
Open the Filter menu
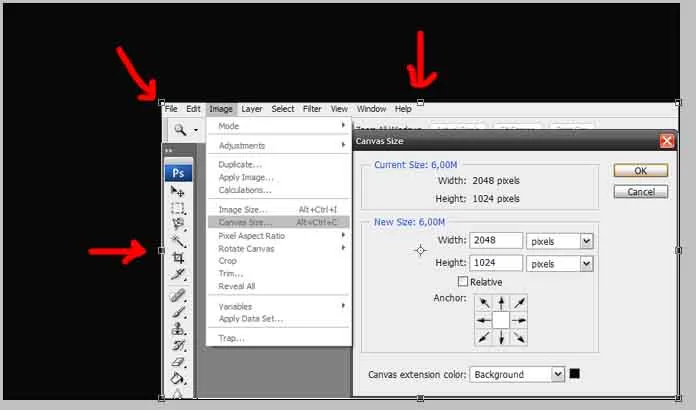[312, 109]
